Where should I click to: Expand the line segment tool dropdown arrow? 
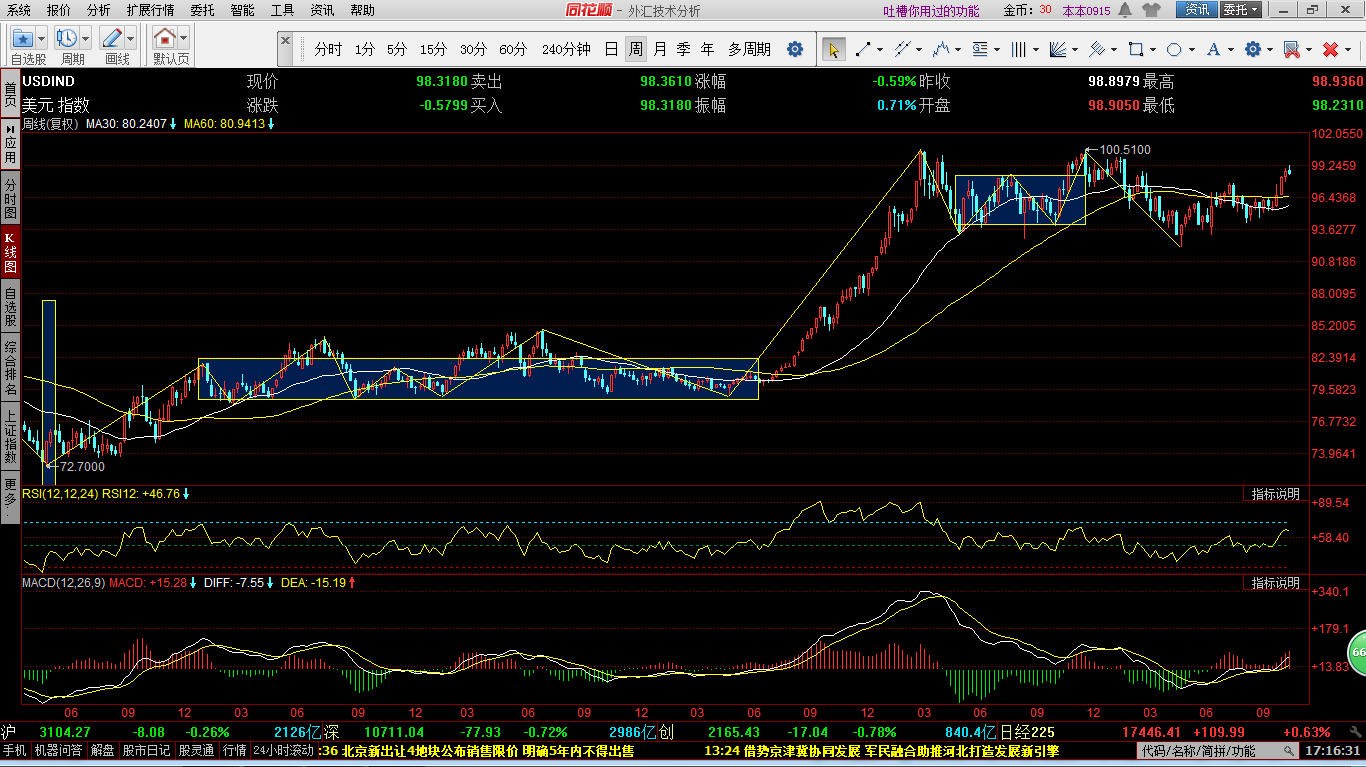click(879, 49)
